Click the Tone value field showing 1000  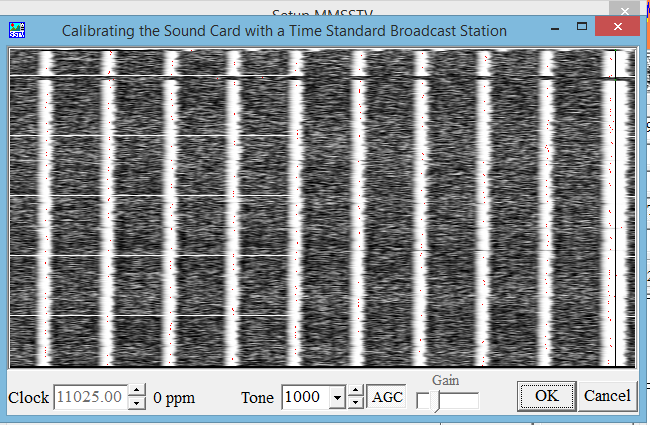(x=305, y=397)
